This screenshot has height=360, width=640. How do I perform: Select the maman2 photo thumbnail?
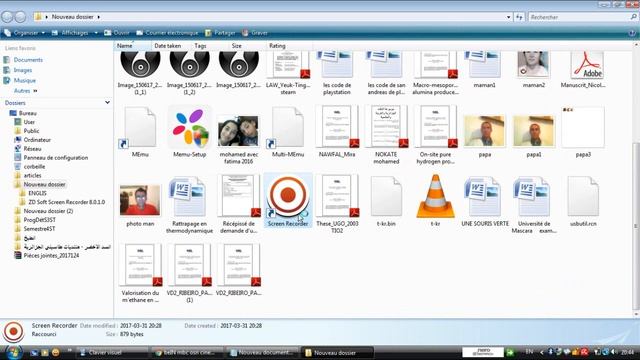533,64
